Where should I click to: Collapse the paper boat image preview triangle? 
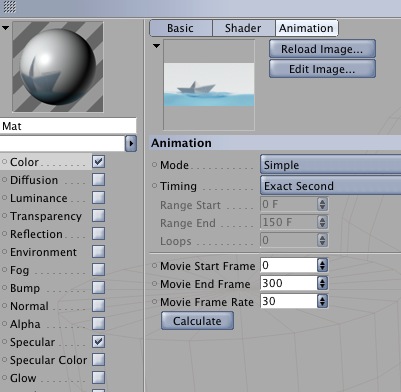pos(156,46)
